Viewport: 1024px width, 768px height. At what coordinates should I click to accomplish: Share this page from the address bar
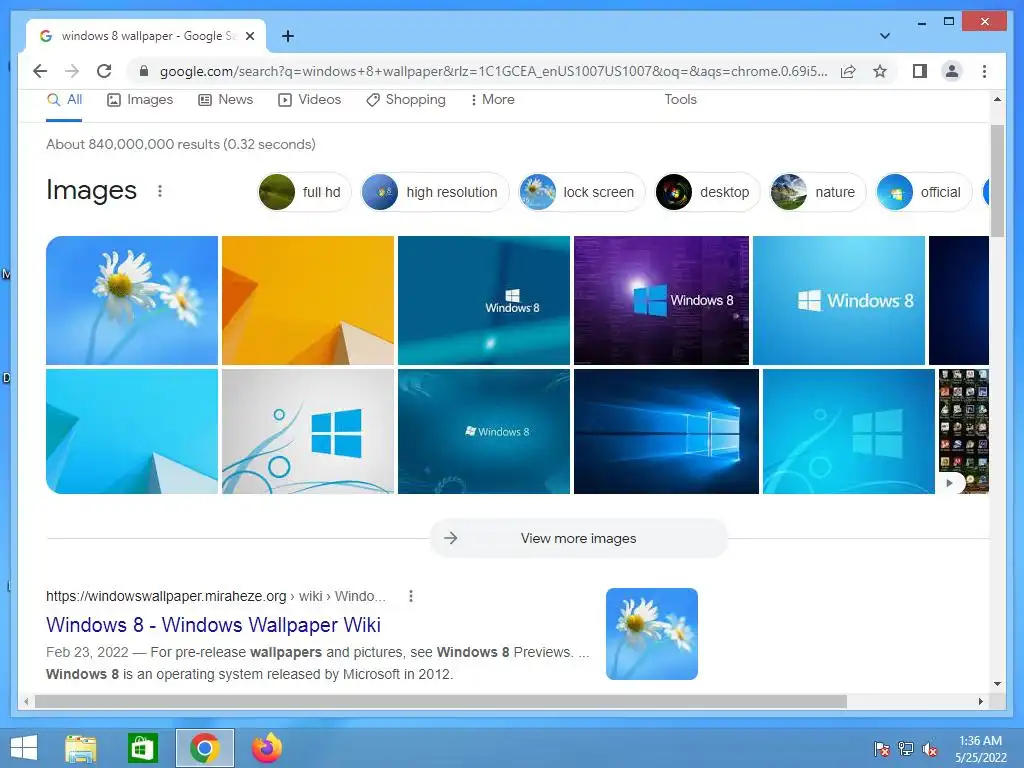pos(848,71)
